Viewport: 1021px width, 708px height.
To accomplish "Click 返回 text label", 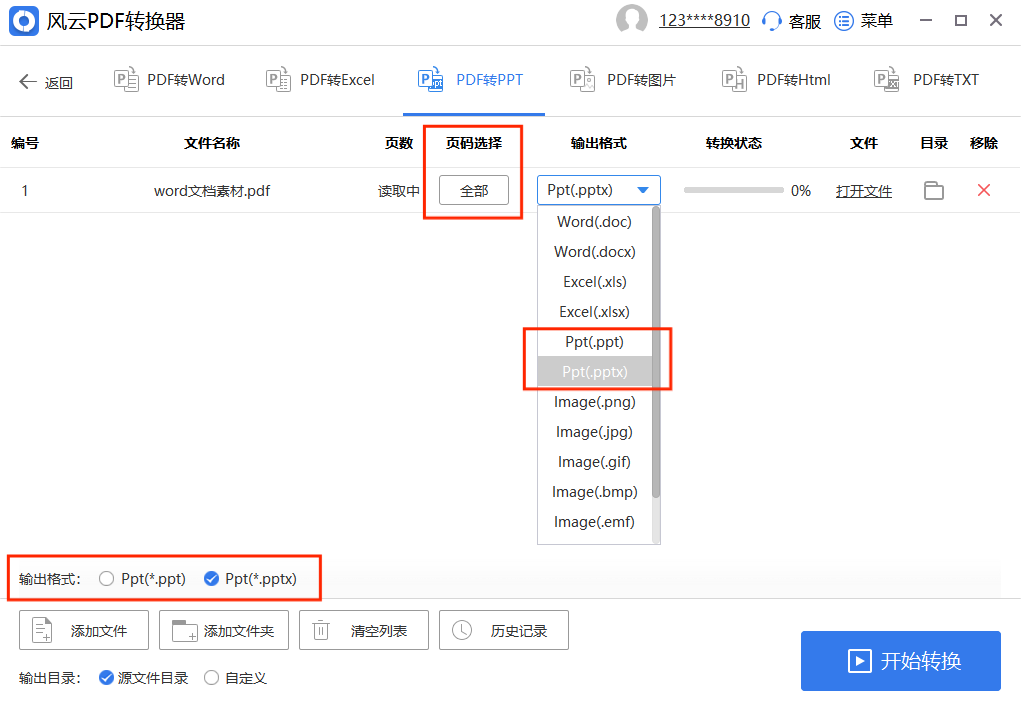I will point(59,83).
